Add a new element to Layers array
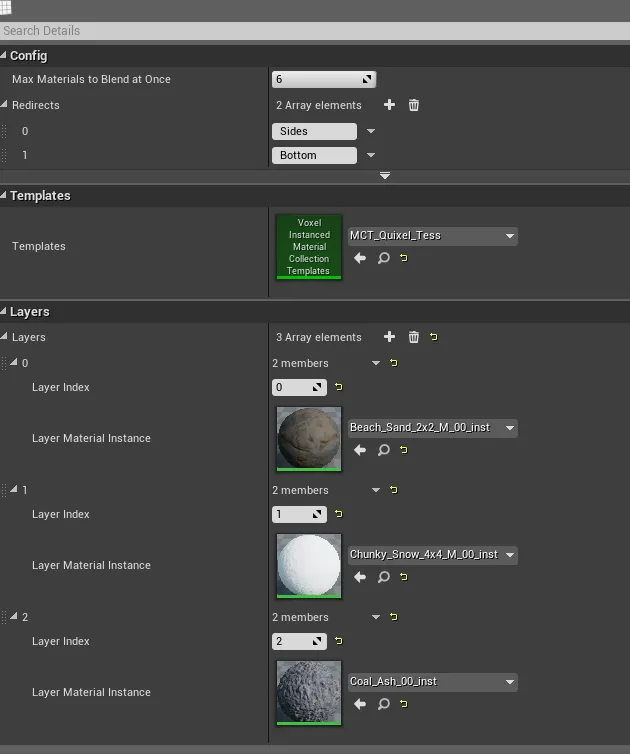Screen dimensions: 630x754 coord(389,337)
